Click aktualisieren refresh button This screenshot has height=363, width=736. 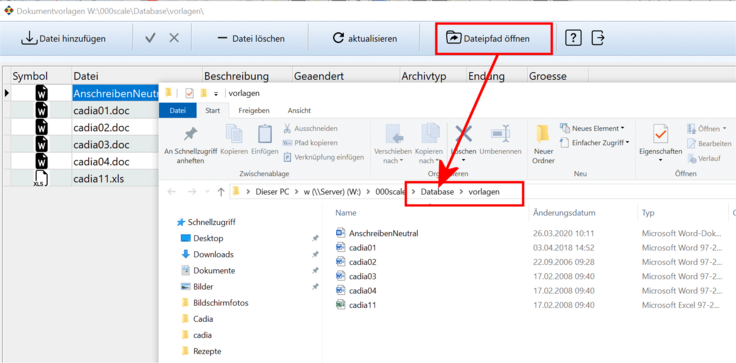pyautogui.click(x=365, y=39)
